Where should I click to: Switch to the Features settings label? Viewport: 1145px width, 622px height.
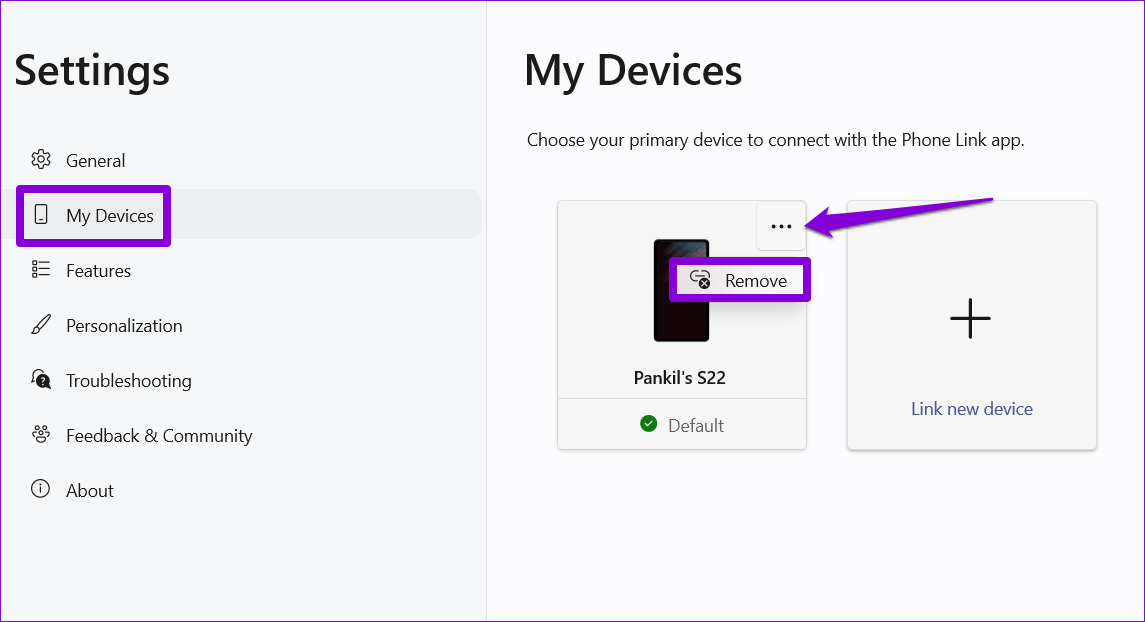[x=98, y=270]
